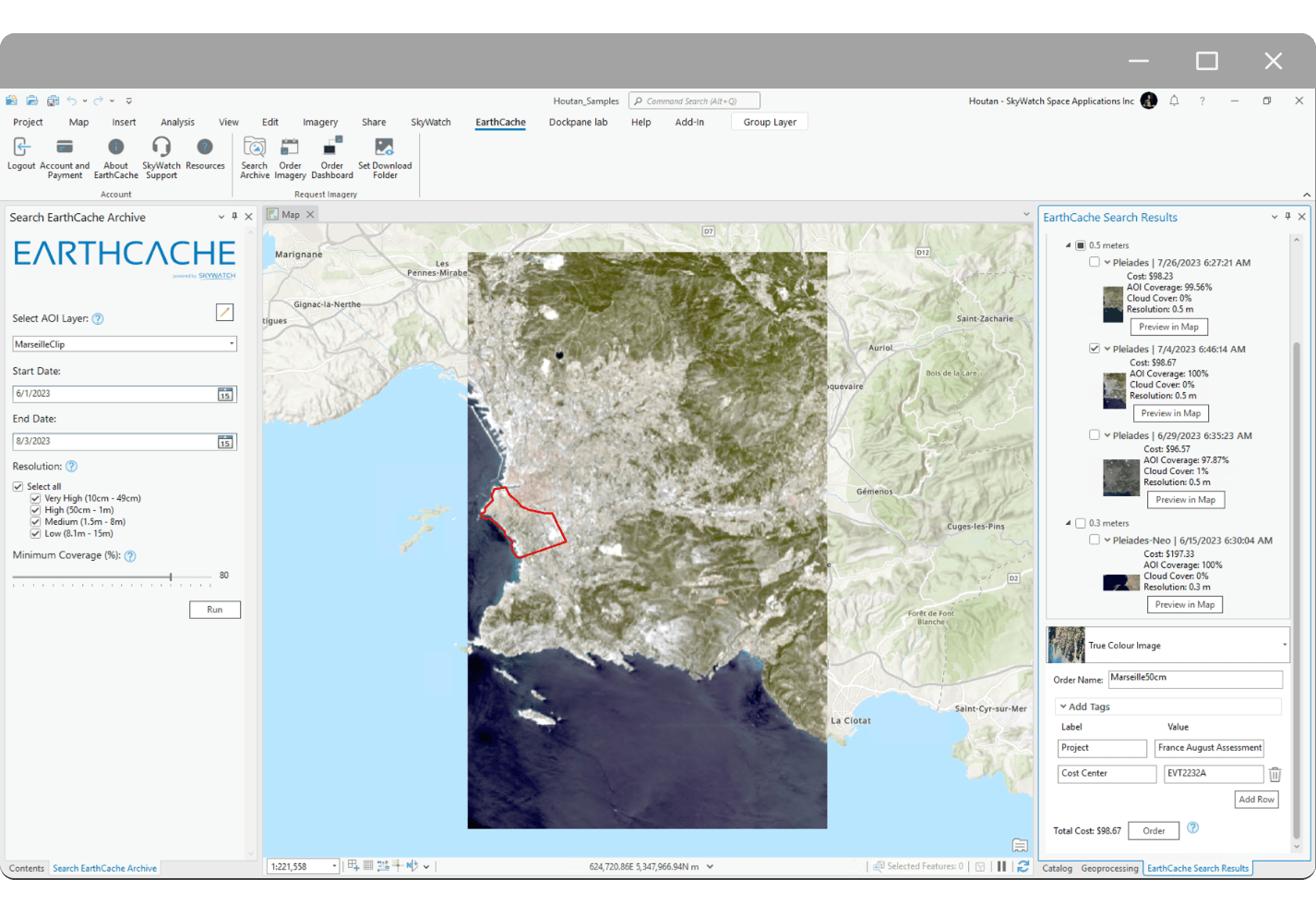
Task: Check the Pleiades 7/26/2023 result checkbox
Action: tap(1095, 263)
